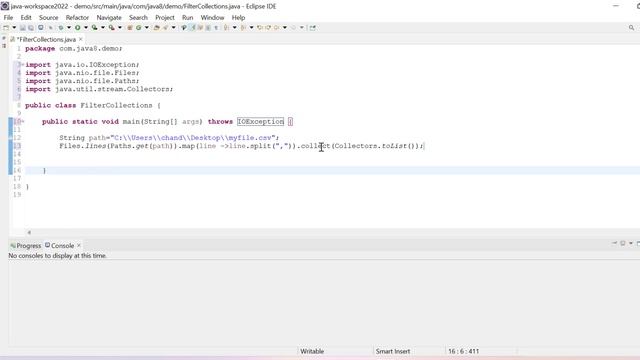Expand the Run configurations dropdown
The image size is (640, 360).
[x=86, y=28]
